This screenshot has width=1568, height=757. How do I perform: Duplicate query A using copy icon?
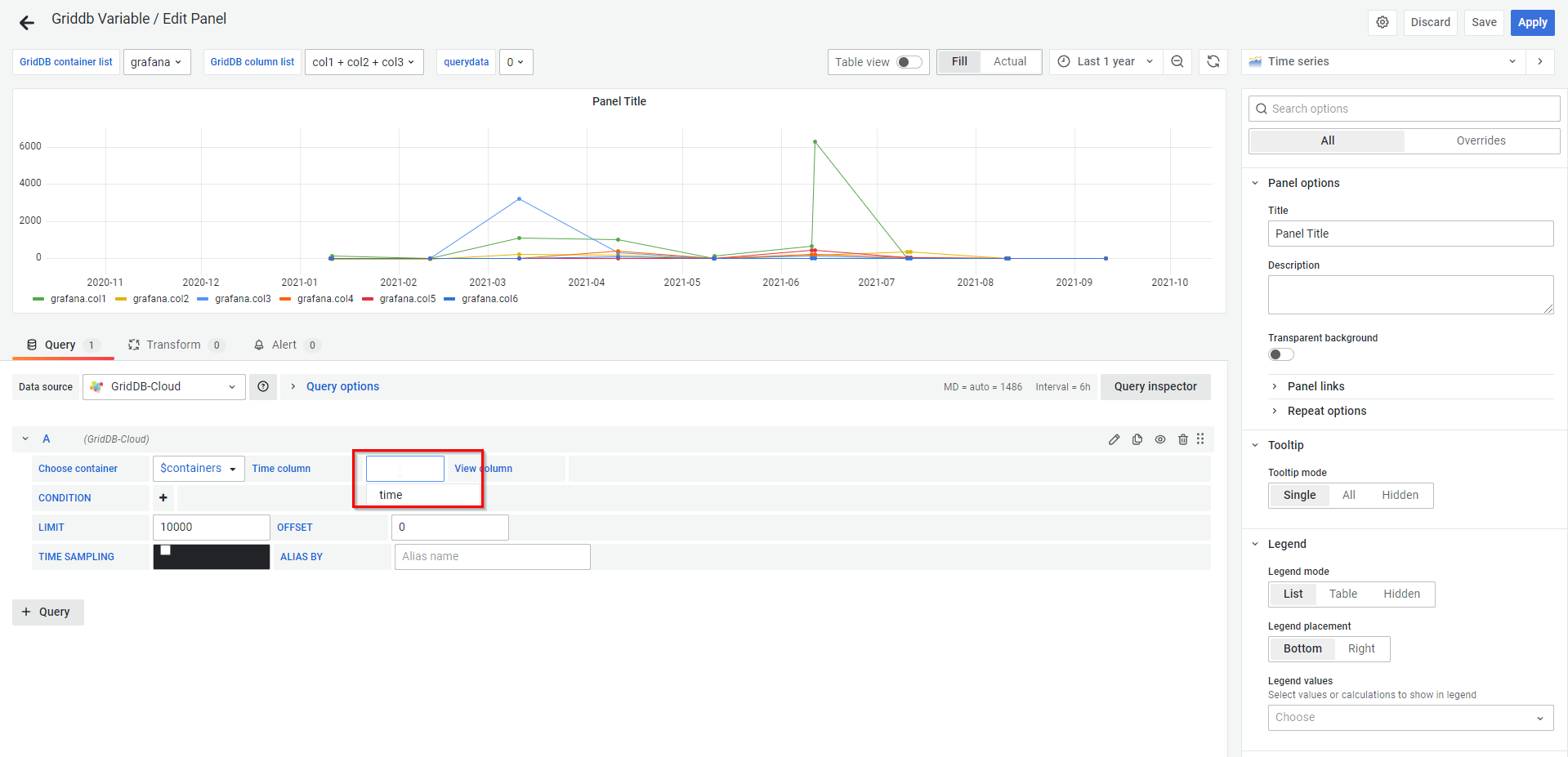coord(1137,439)
